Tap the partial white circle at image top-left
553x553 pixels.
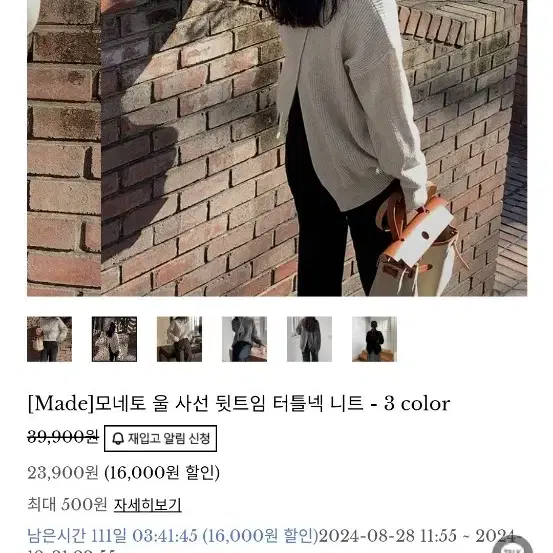pos(34,16)
